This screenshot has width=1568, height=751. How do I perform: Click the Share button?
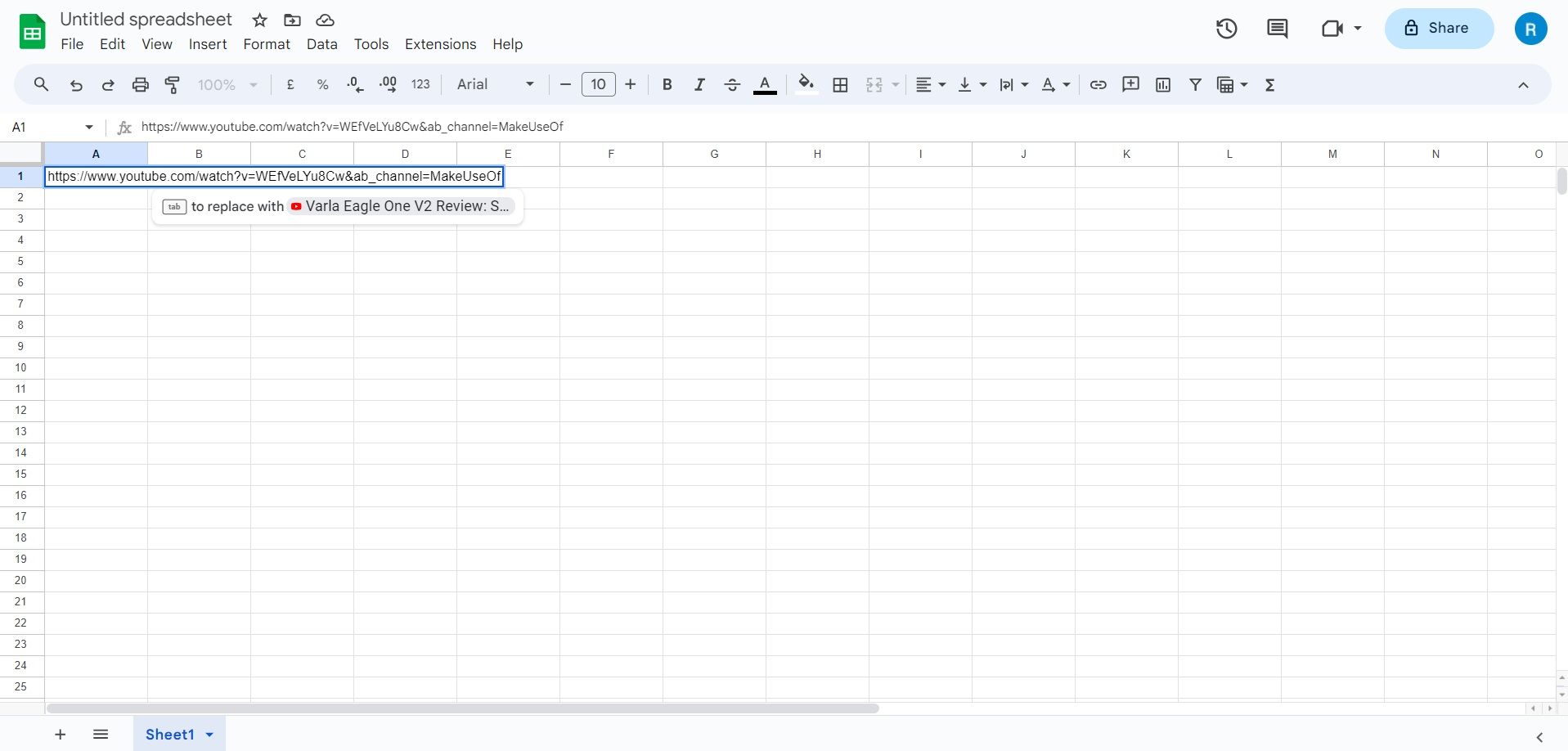[x=1438, y=28]
